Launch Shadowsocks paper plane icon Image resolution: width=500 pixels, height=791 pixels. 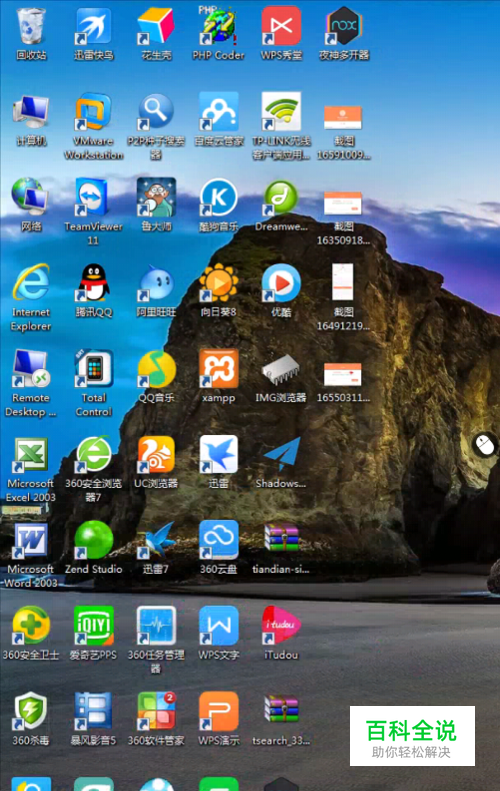(282, 455)
